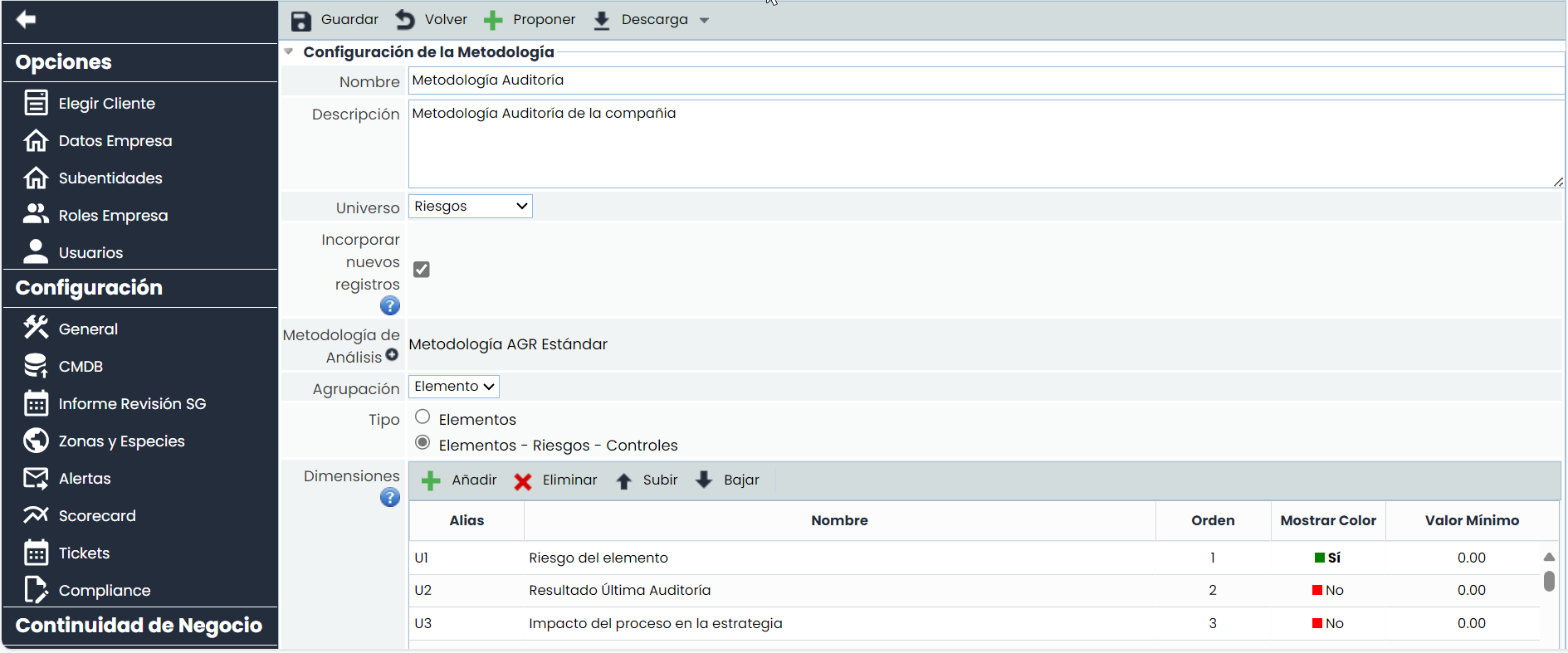Click the back arrow icon in sidebar

click(x=26, y=19)
